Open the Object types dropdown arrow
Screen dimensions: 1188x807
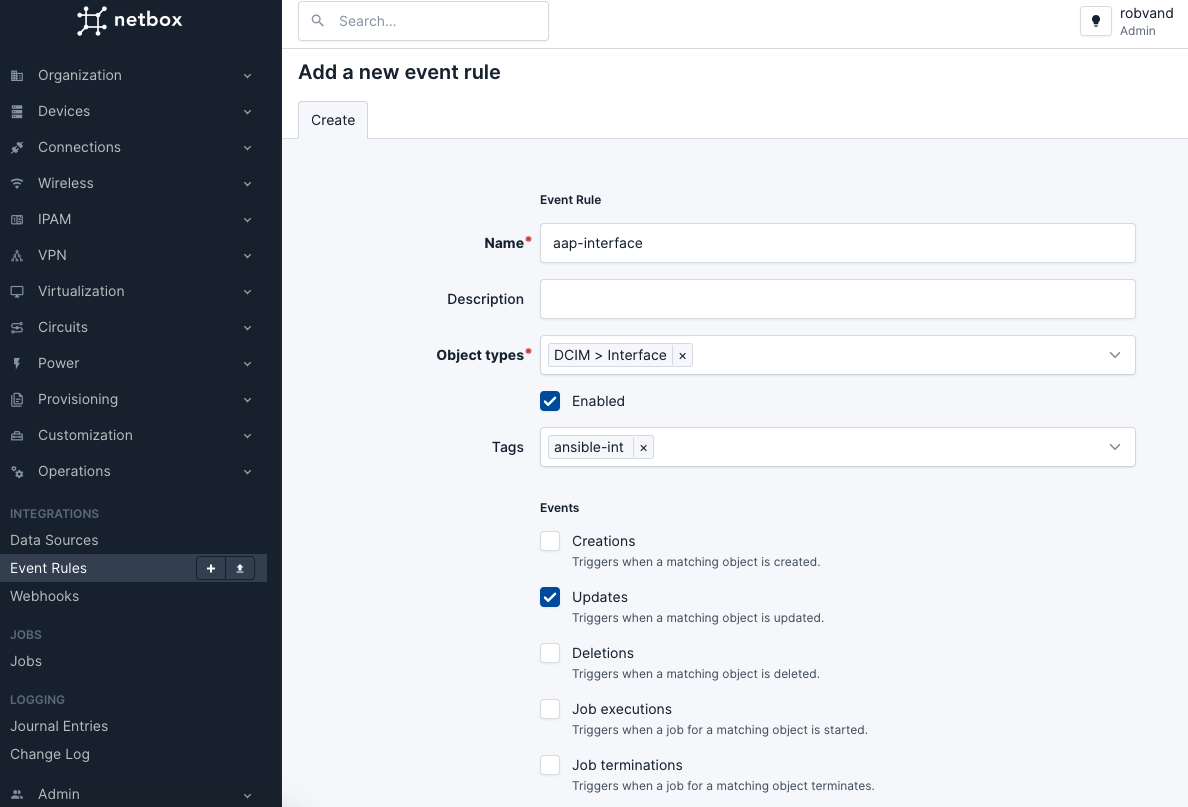point(1115,355)
